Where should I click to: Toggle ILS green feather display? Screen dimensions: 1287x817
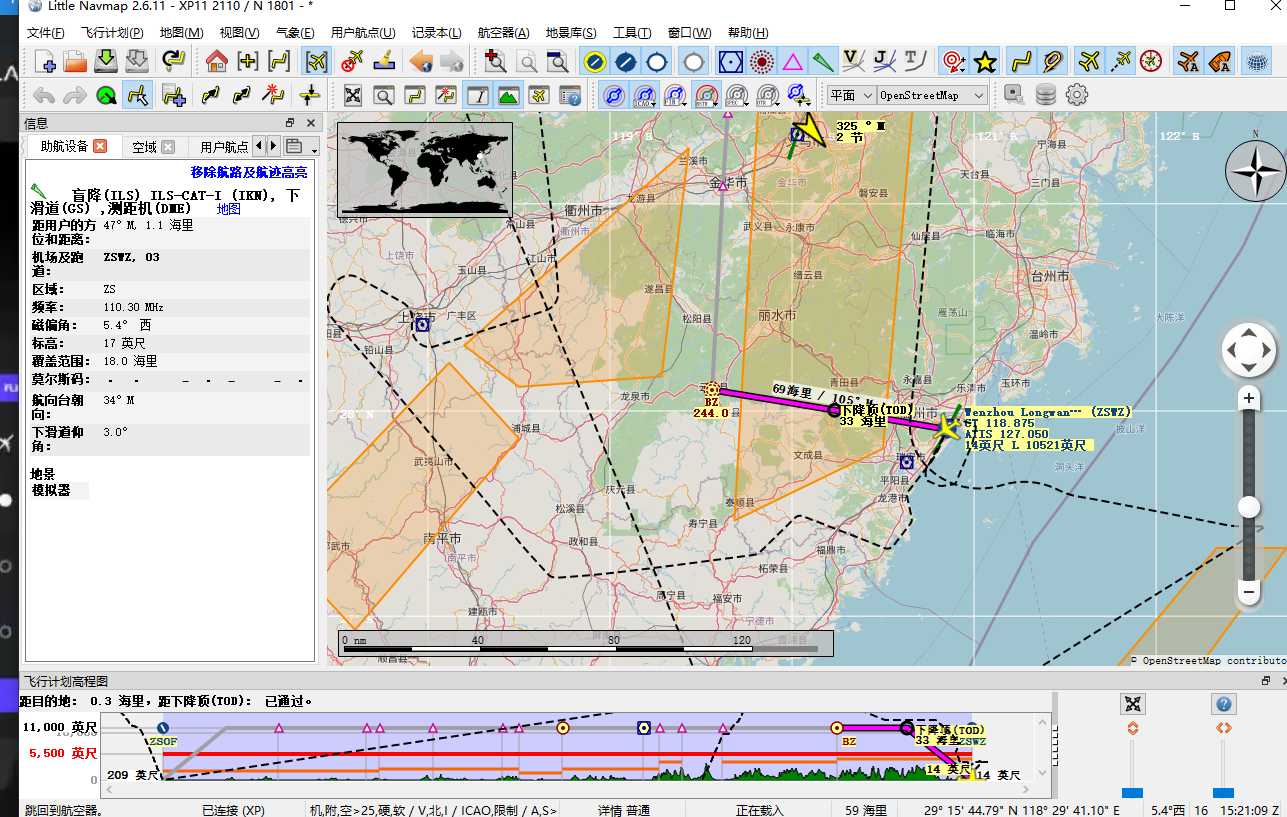coord(823,62)
